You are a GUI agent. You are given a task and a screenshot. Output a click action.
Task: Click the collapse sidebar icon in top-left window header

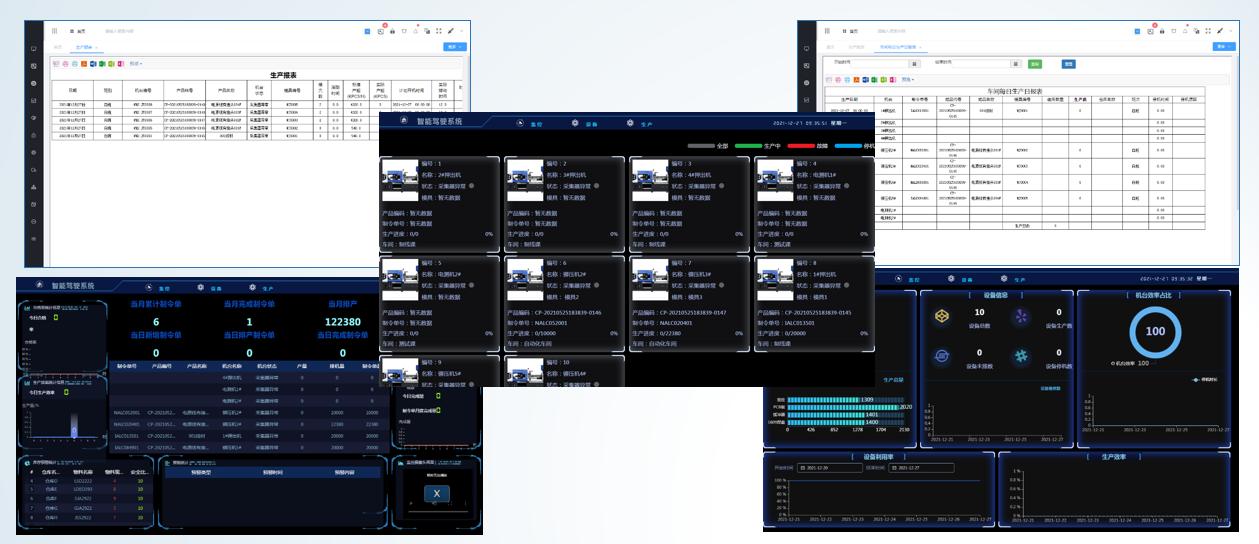pos(54,31)
